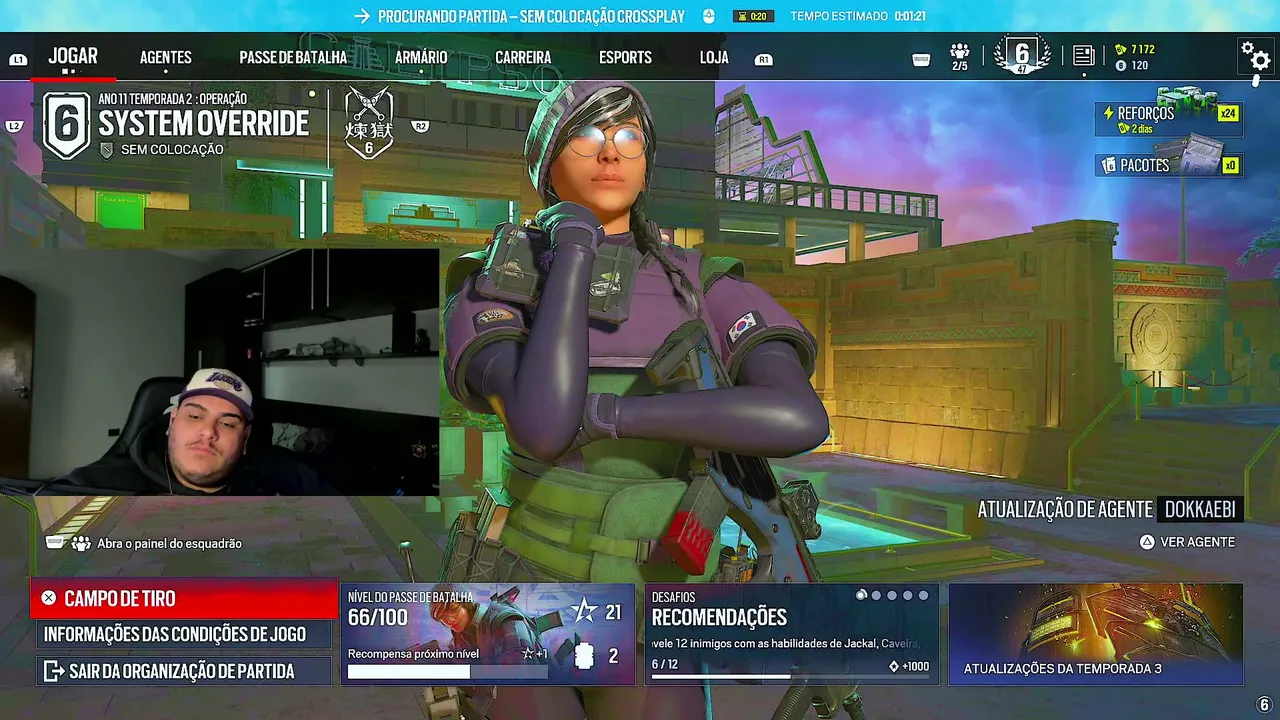
Task: Click the card pack icon on PACOTES
Action: [1108, 165]
